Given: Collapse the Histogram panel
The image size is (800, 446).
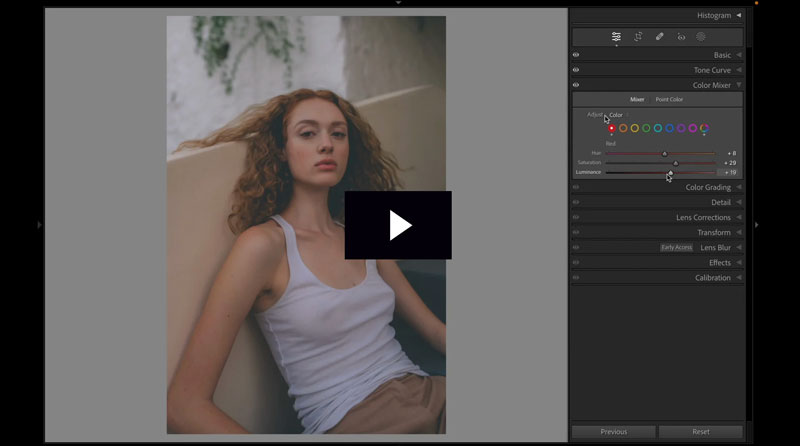Looking at the screenshot, I should coord(739,15).
